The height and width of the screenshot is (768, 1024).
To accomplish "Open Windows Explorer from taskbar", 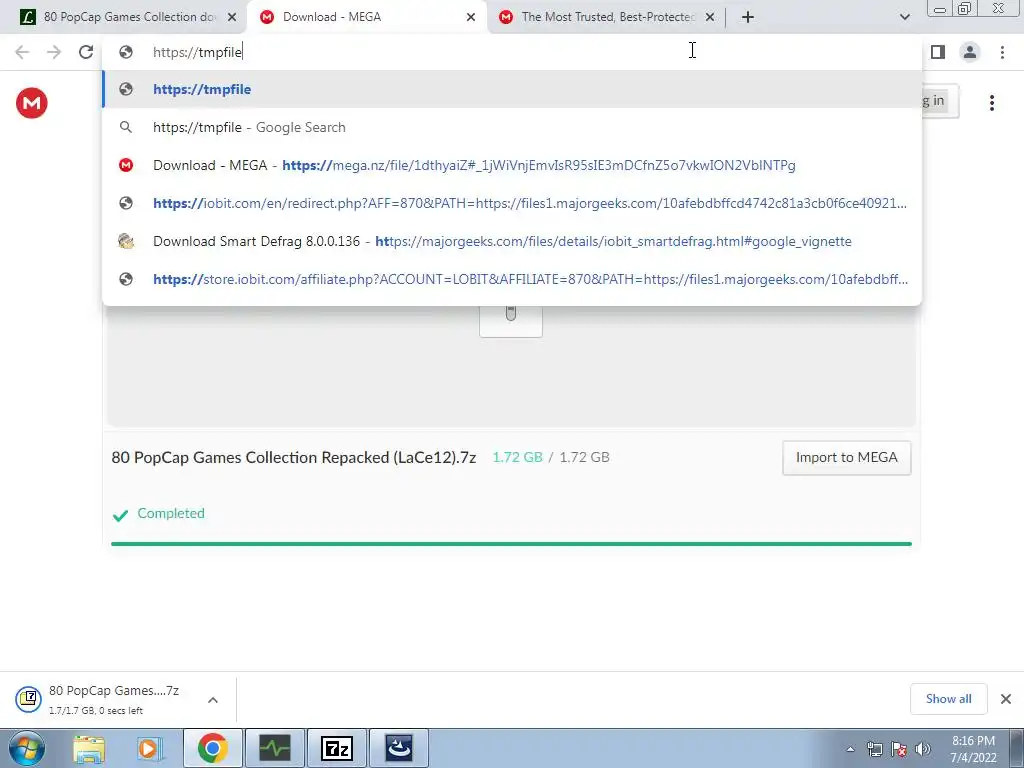I will tap(88, 748).
